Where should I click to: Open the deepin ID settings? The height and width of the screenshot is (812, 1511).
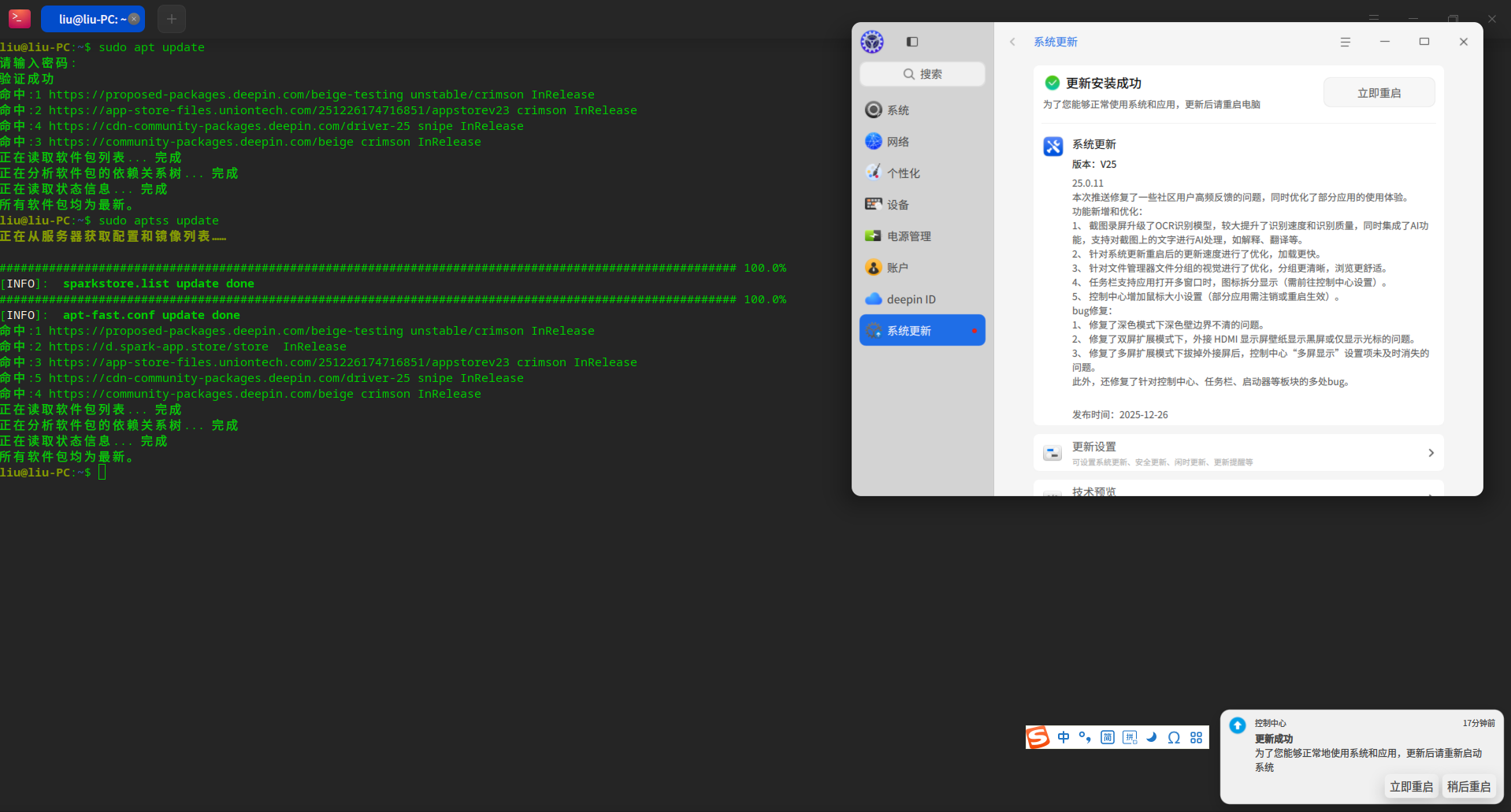pos(923,299)
